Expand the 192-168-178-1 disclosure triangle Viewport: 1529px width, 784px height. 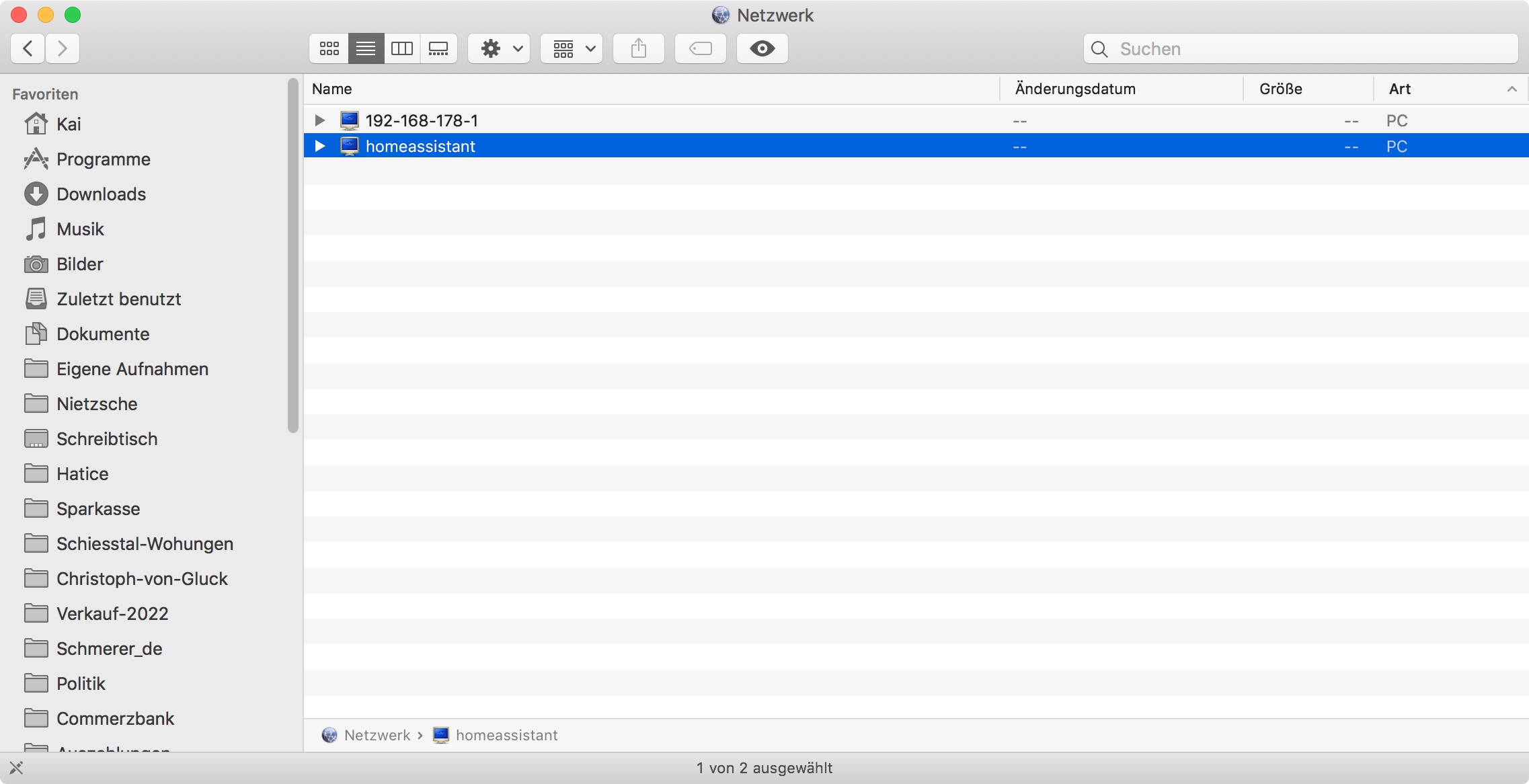320,120
